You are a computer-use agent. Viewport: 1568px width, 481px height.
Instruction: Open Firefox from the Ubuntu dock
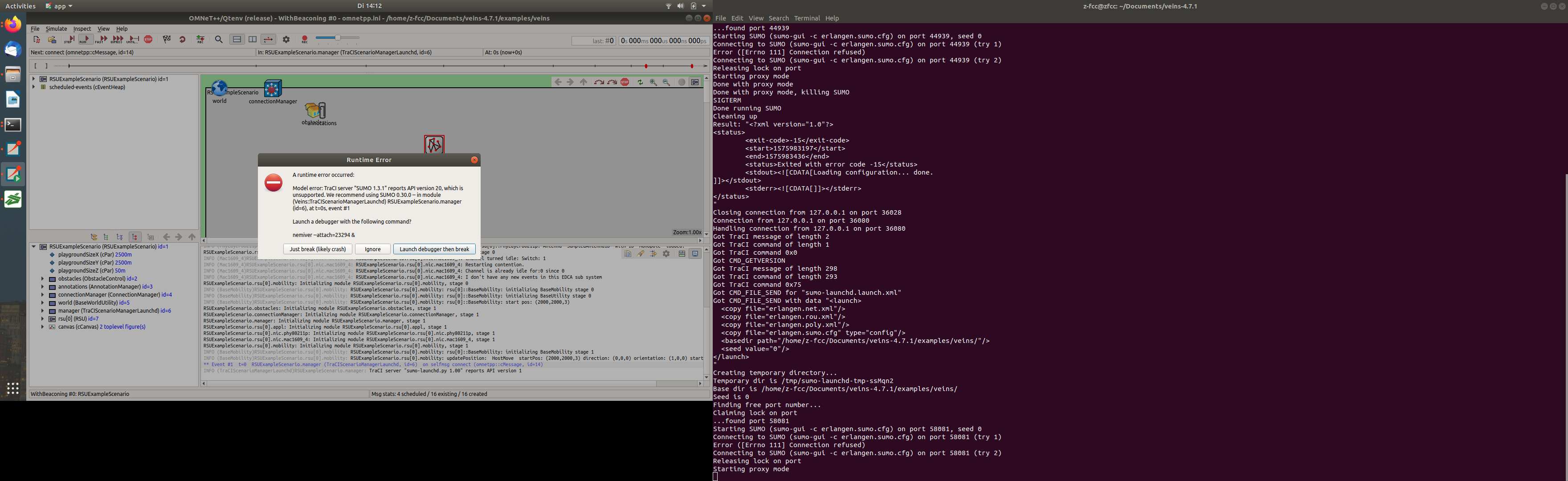pos(13,25)
